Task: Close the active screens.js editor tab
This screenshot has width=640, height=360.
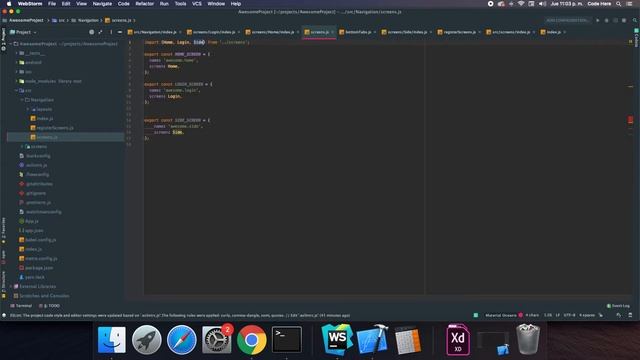Action: [332, 32]
